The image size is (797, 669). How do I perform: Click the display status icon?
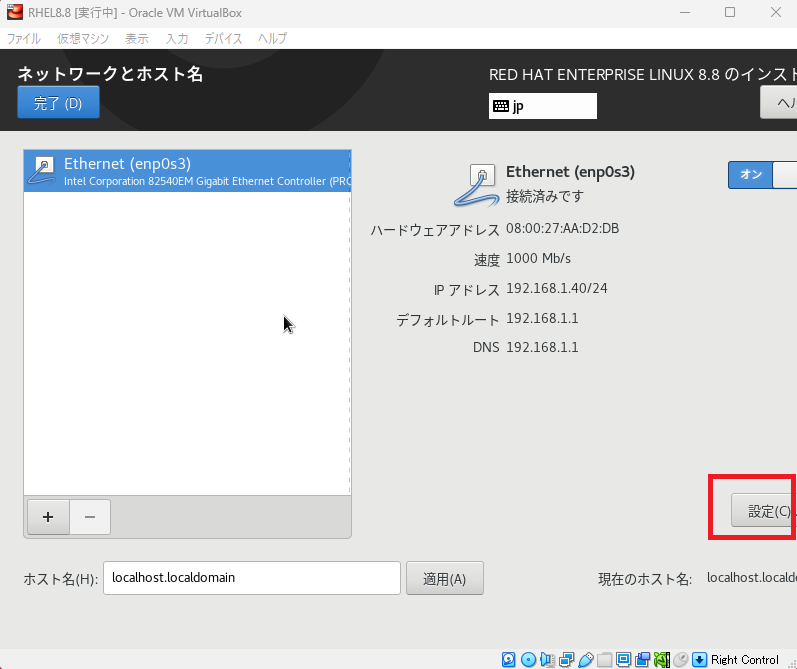click(x=623, y=659)
